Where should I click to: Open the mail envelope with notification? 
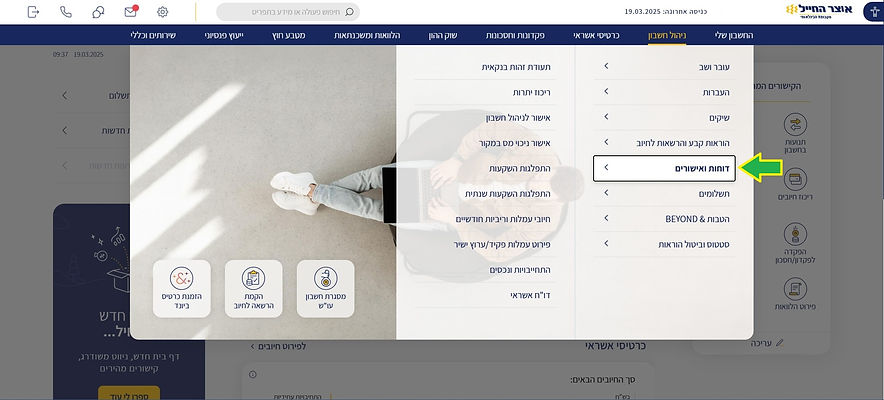point(131,11)
